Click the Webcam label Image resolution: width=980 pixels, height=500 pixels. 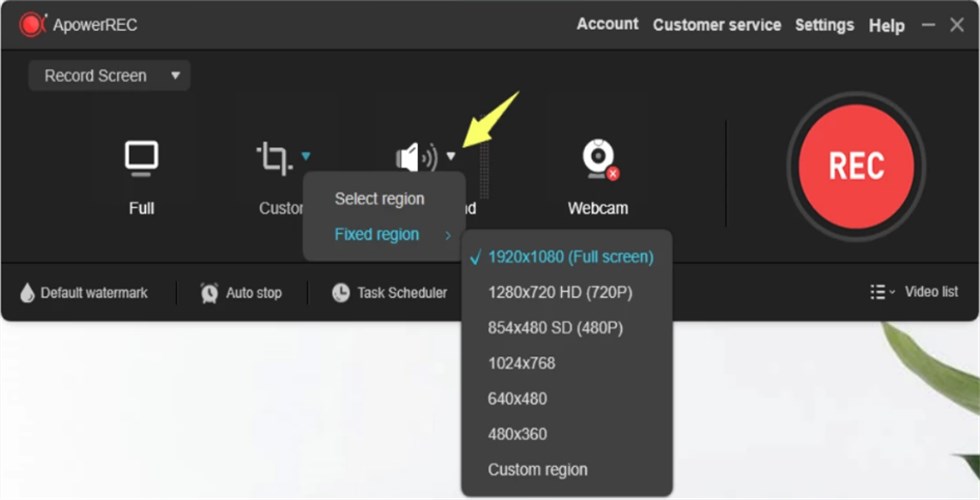point(598,208)
